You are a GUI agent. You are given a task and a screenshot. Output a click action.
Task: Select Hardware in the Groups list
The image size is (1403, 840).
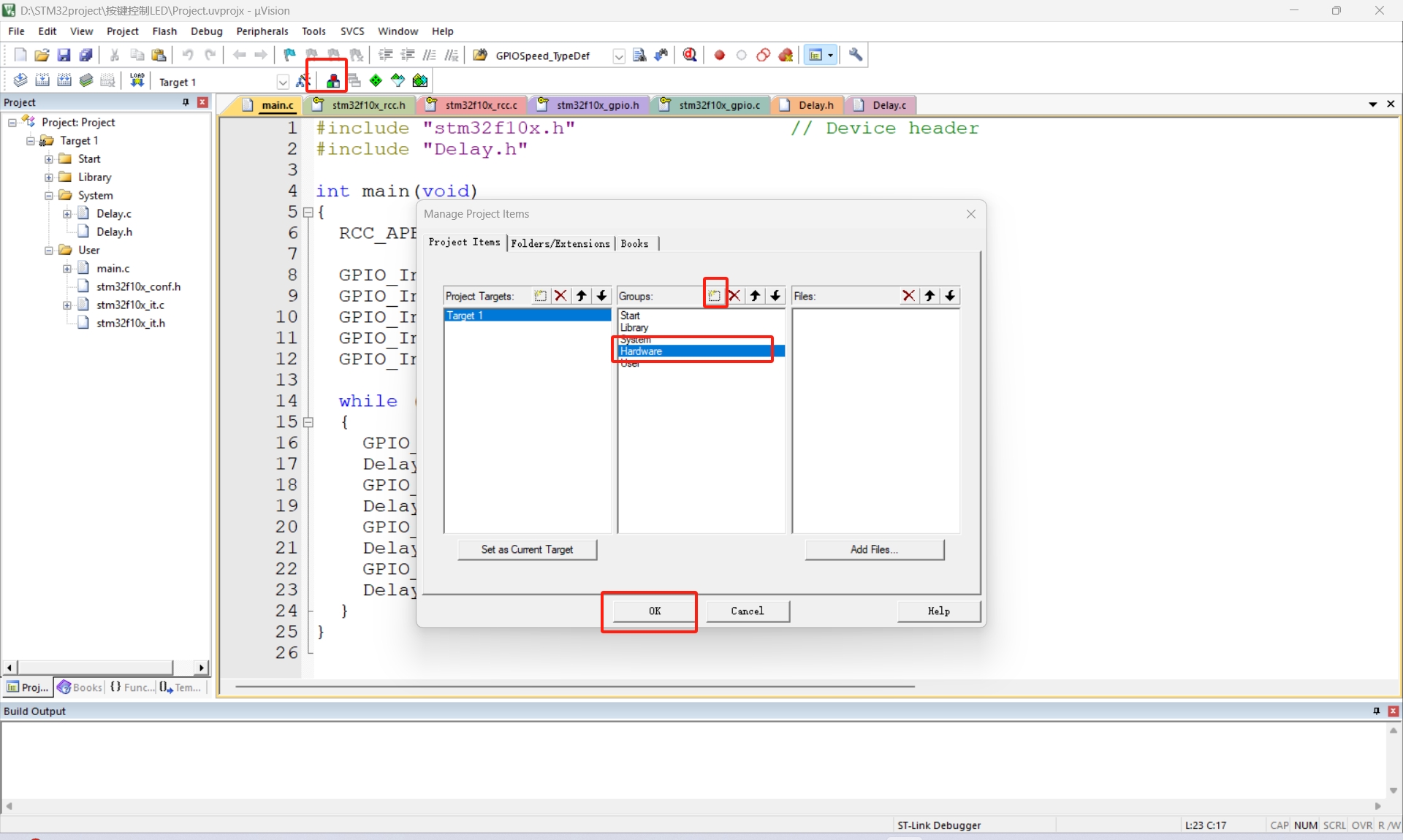click(641, 351)
